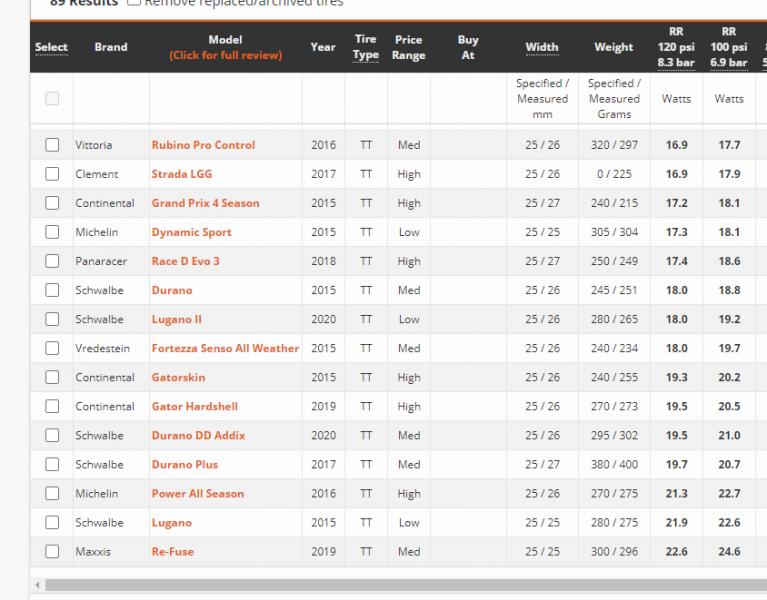Viewport: 767px width, 600px height.
Task: Click the Price Range column header
Action: click(408, 47)
